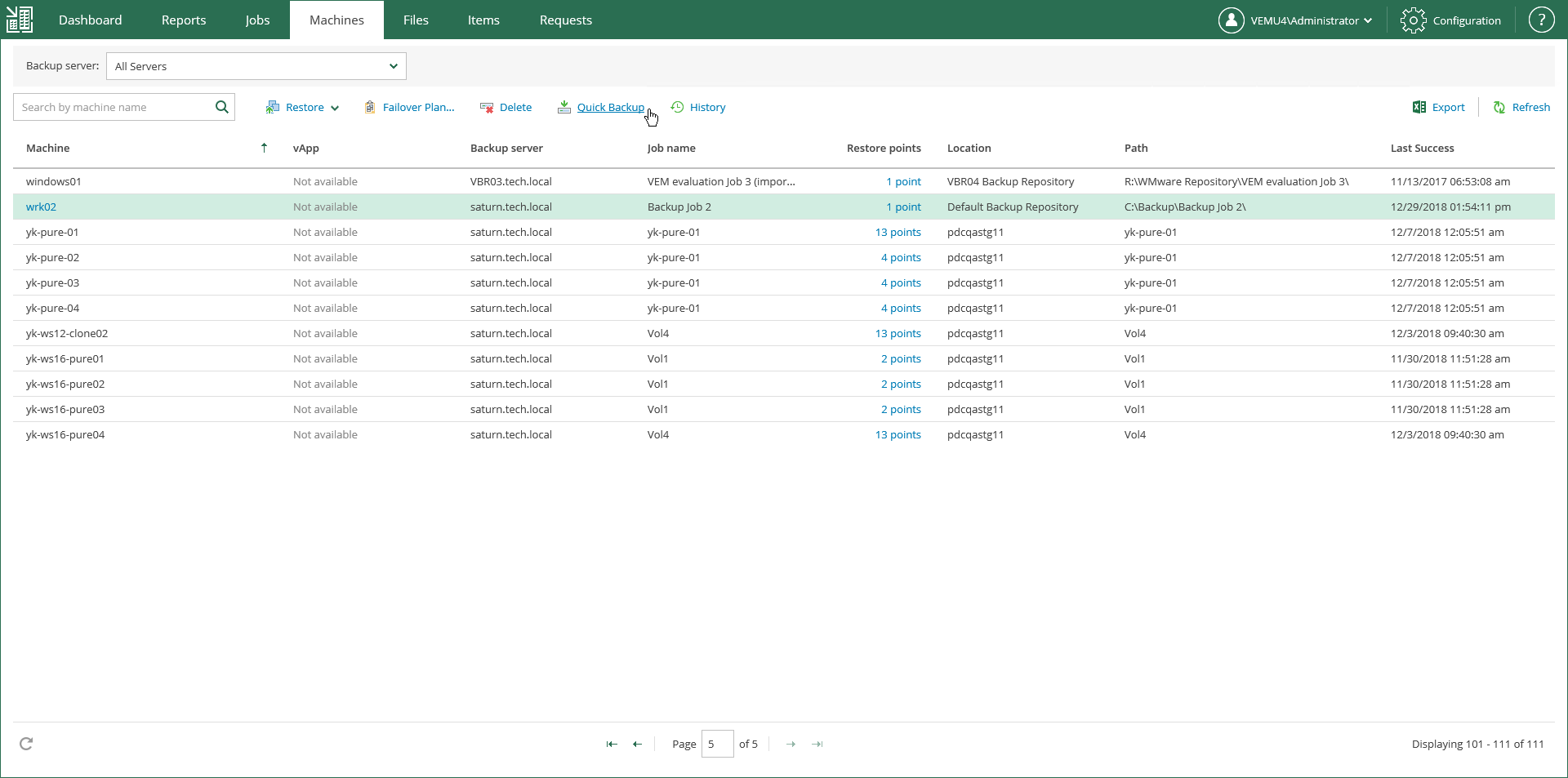
Task: Switch to the Dashboard tab
Action: point(90,20)
